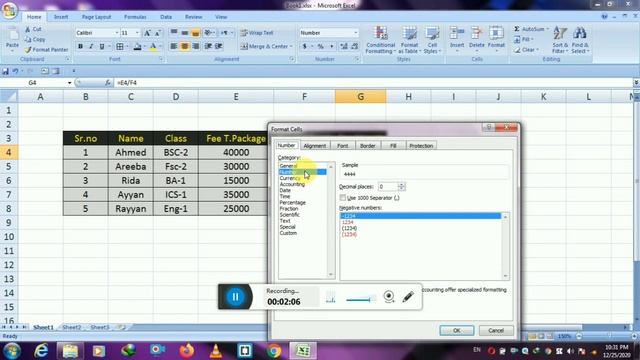Switch to the Formulas ribbon tab
Image resolution: width=640 pixels, height=360 pixels.
click(135, 17)
